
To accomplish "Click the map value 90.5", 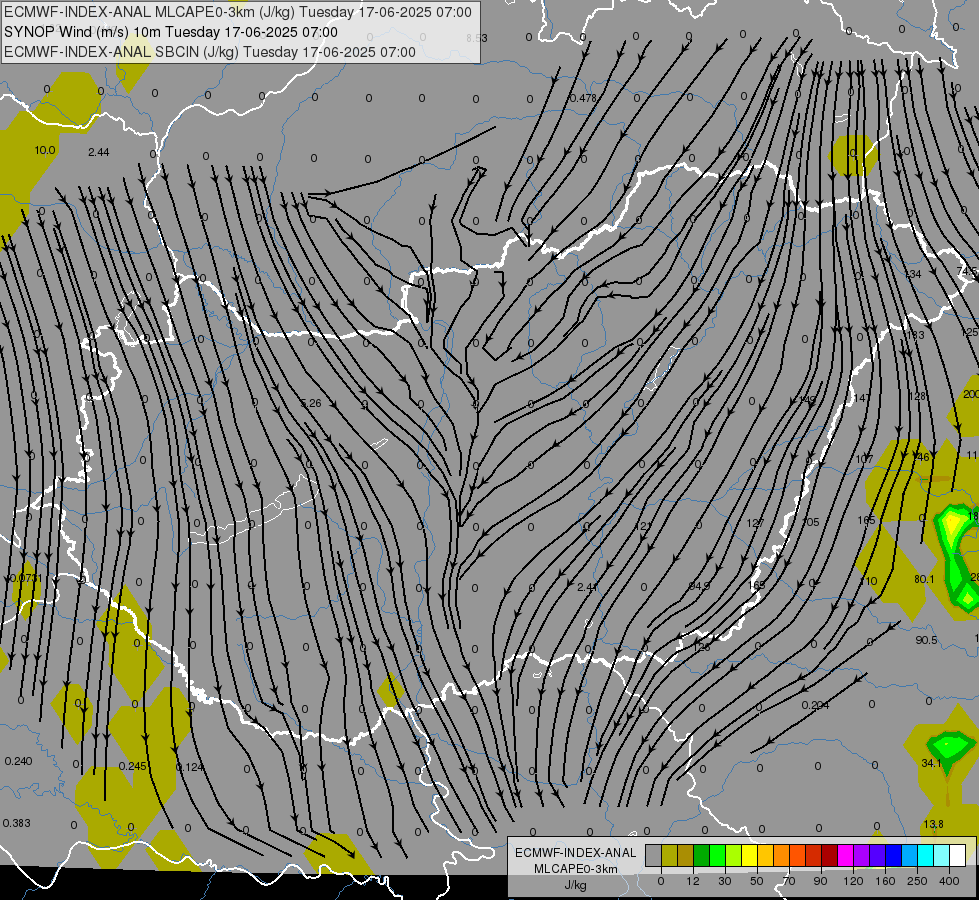I will coord(927,640).
